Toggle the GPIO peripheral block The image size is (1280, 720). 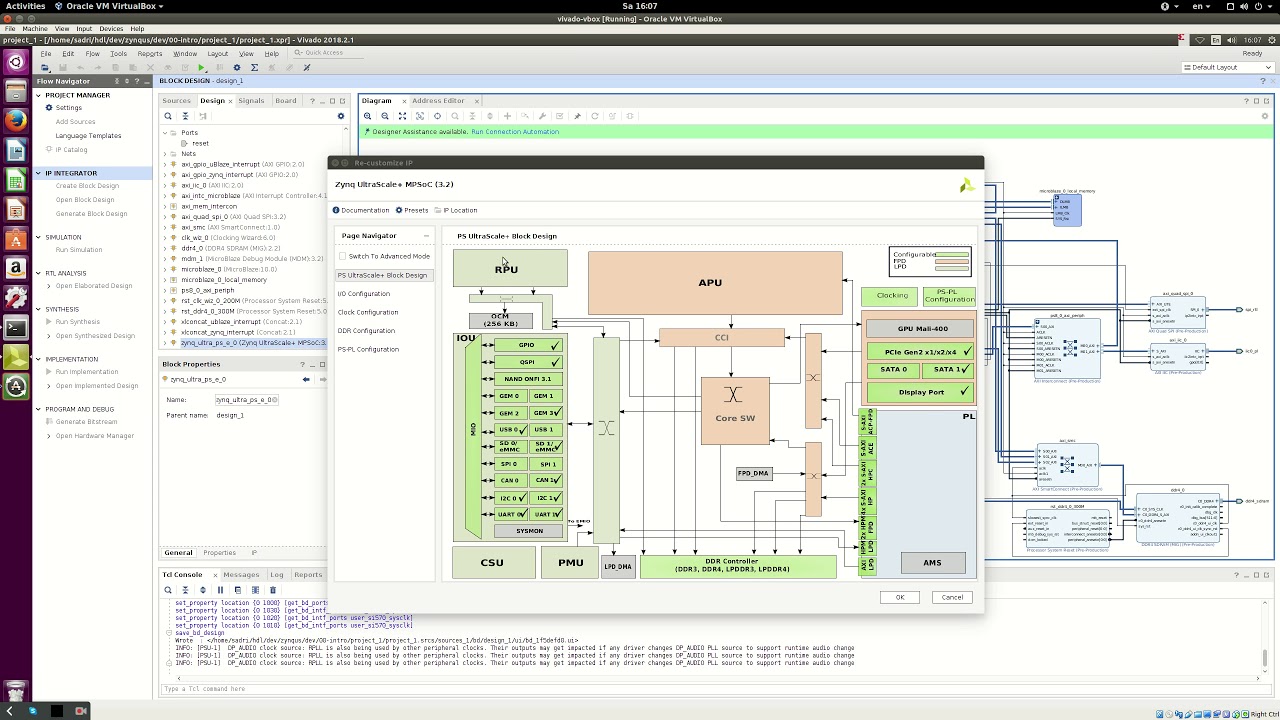[527, 345]
